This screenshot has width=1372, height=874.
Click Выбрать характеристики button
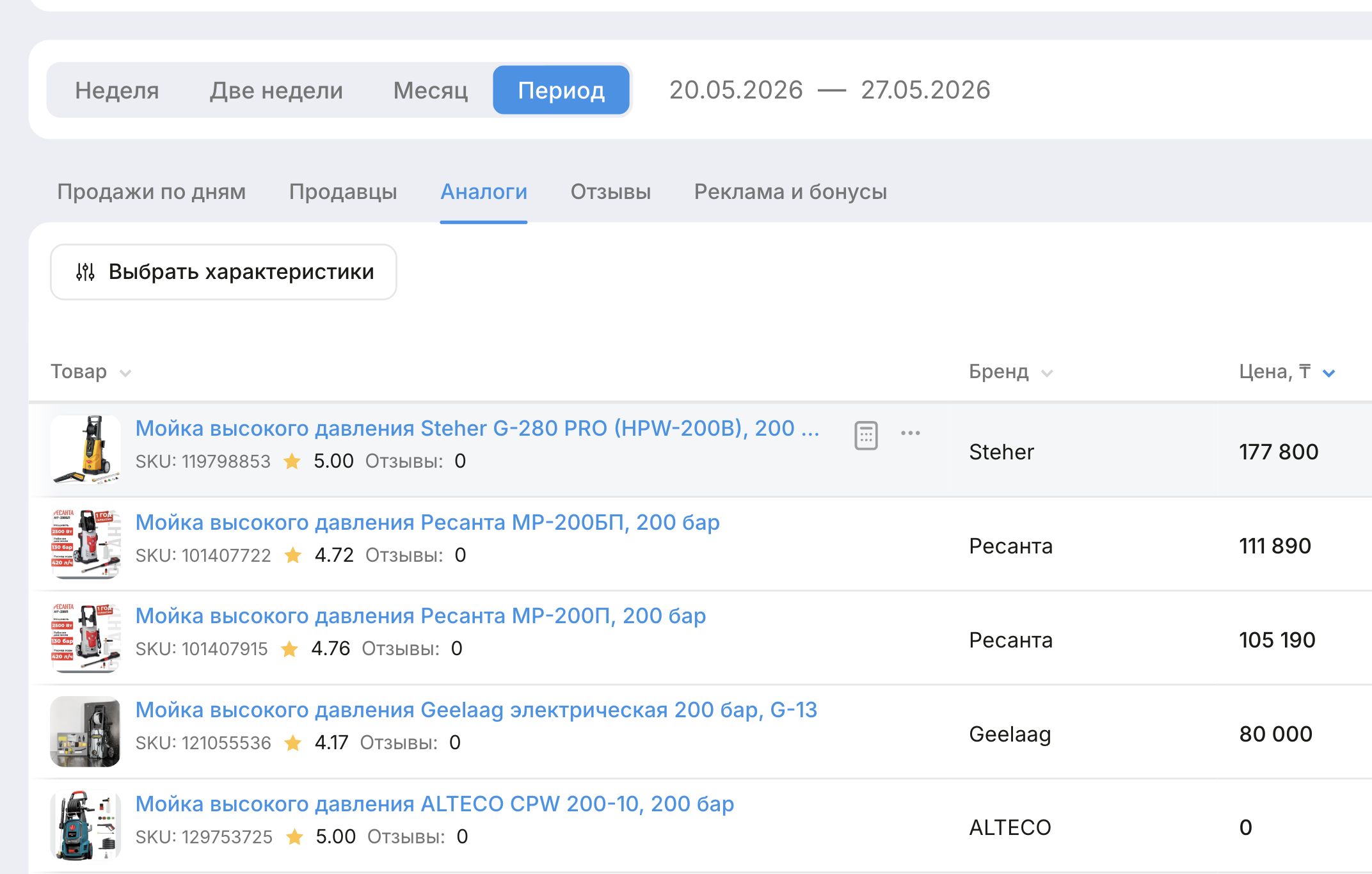223,272
